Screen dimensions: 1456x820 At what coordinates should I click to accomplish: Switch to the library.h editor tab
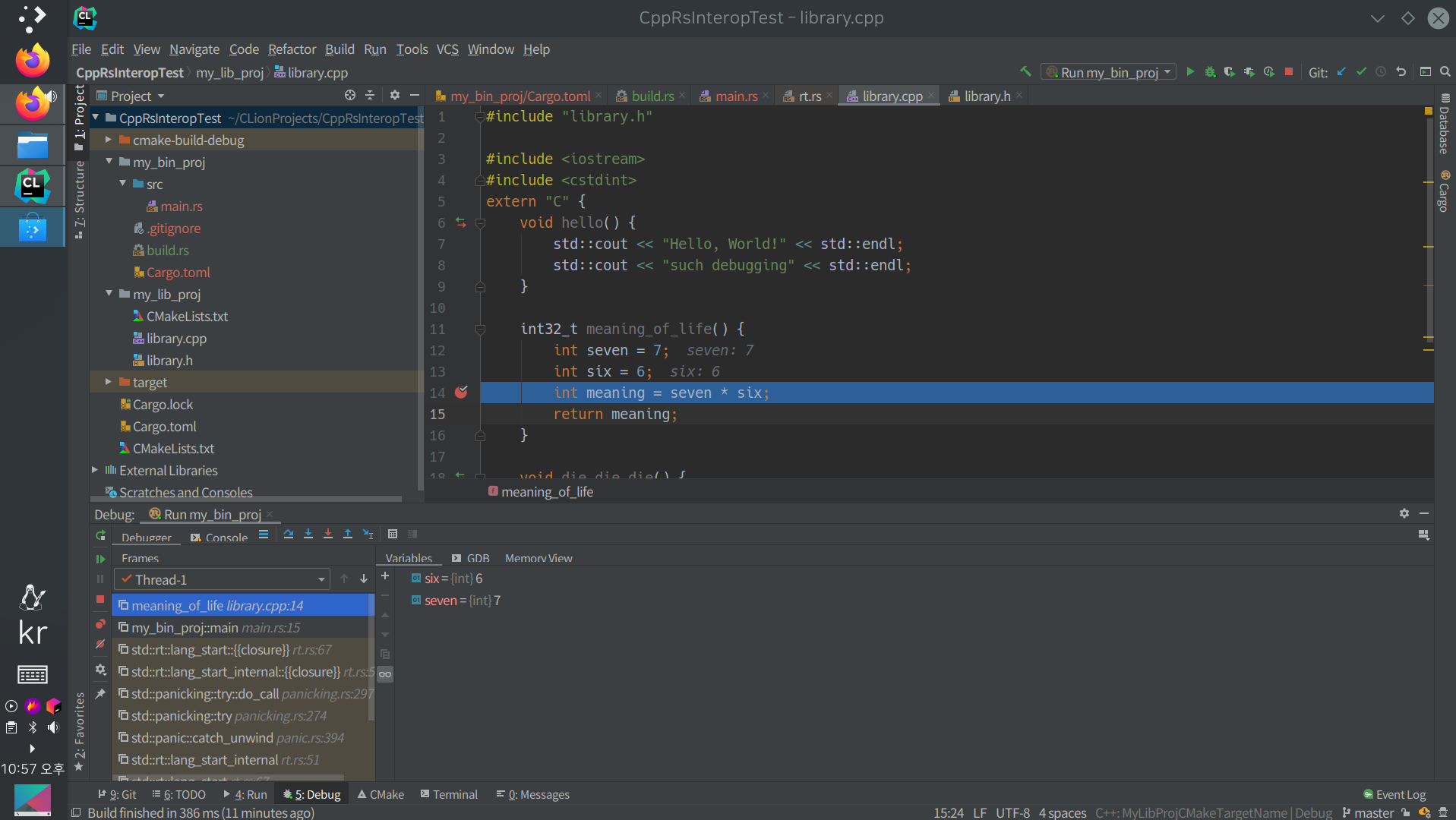(987, 96)
